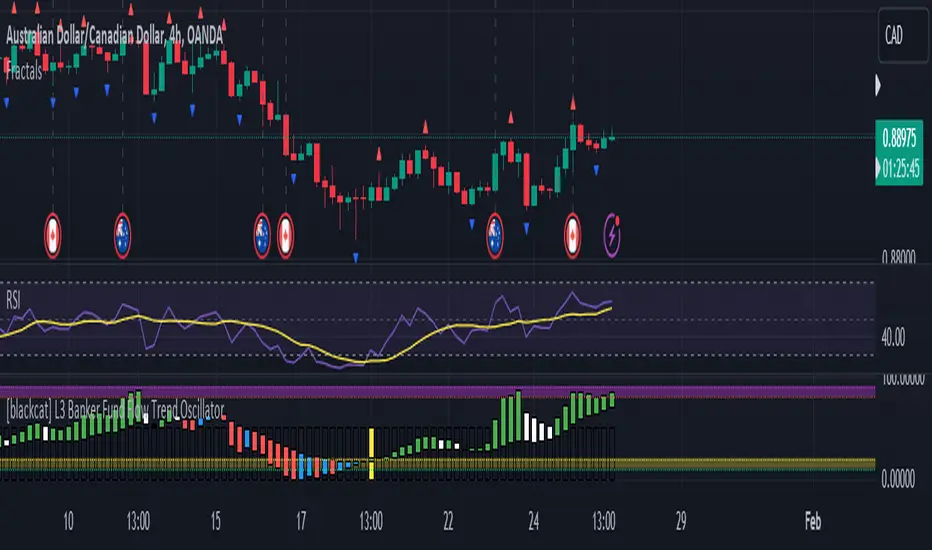Click the RSI scale value 40.00
This screenshot has width=932, height=550.
coord(893,338)
